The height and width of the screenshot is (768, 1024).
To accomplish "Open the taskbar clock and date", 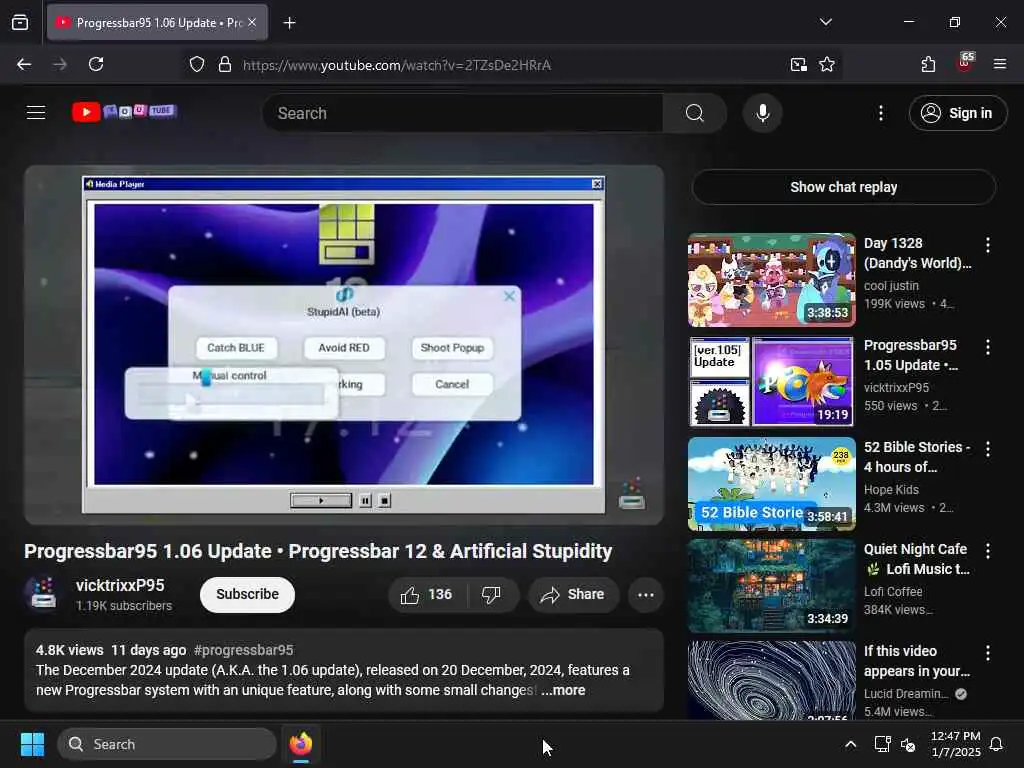I will click(x=955, y=744).
